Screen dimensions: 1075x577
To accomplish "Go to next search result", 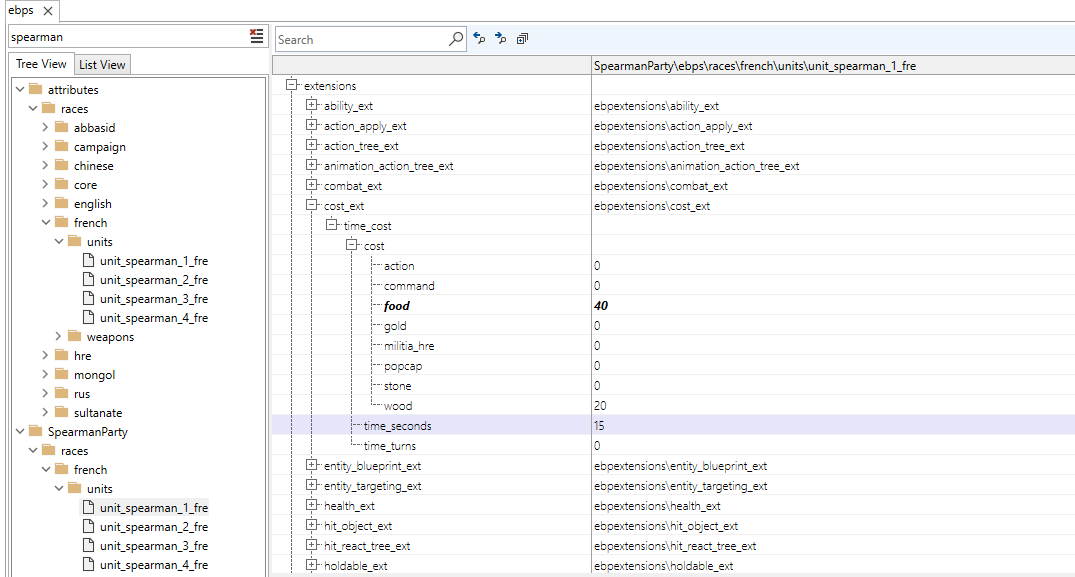I will 500,38.
